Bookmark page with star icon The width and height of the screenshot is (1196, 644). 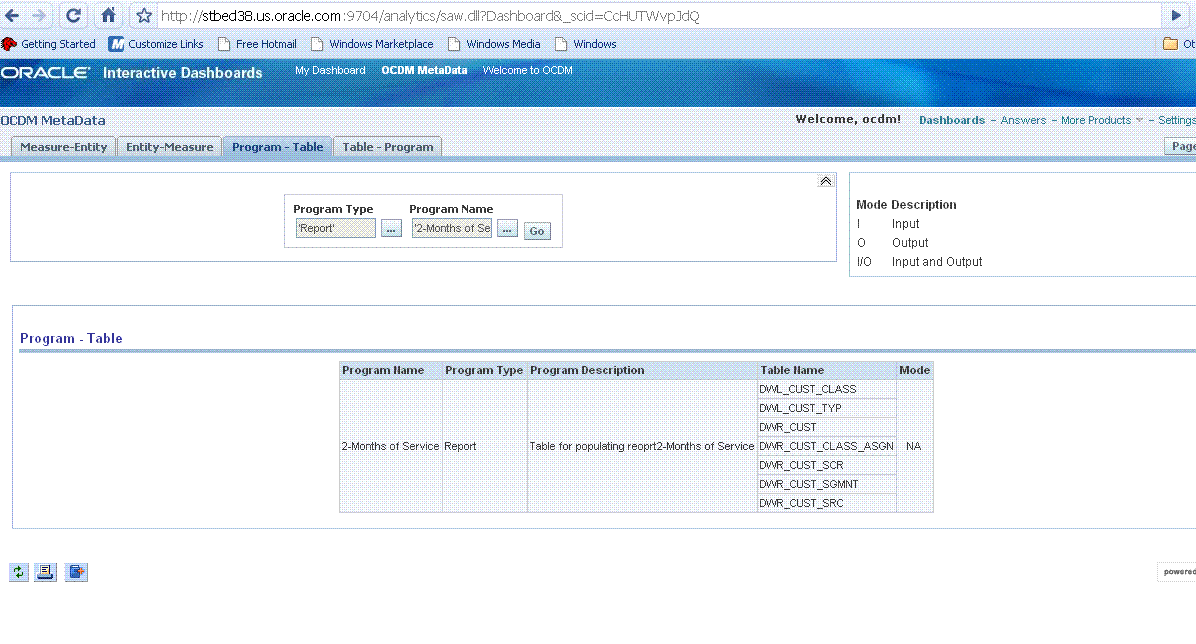143,15
